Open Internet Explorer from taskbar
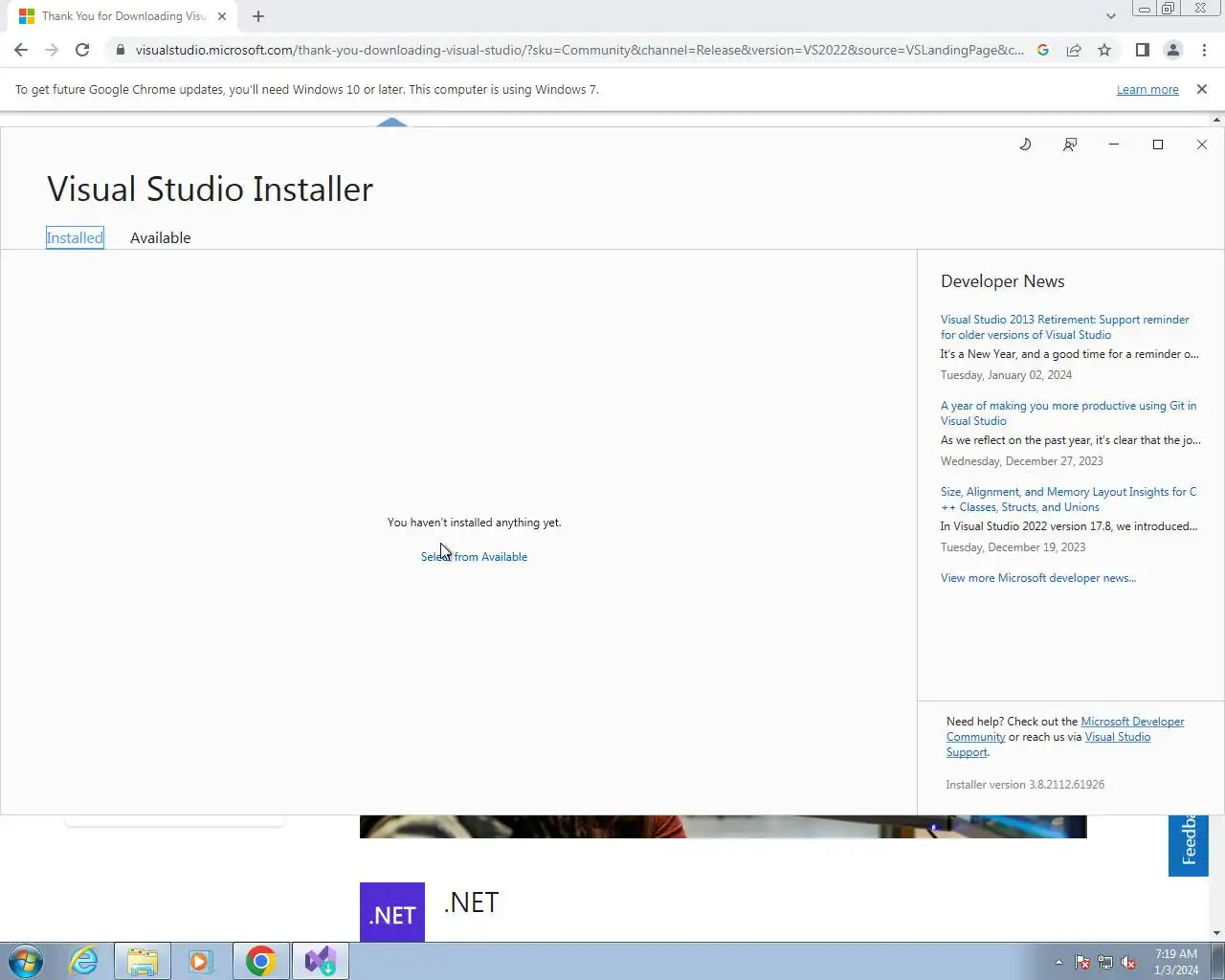The image size is (1225, 980). tap(84, 961)
